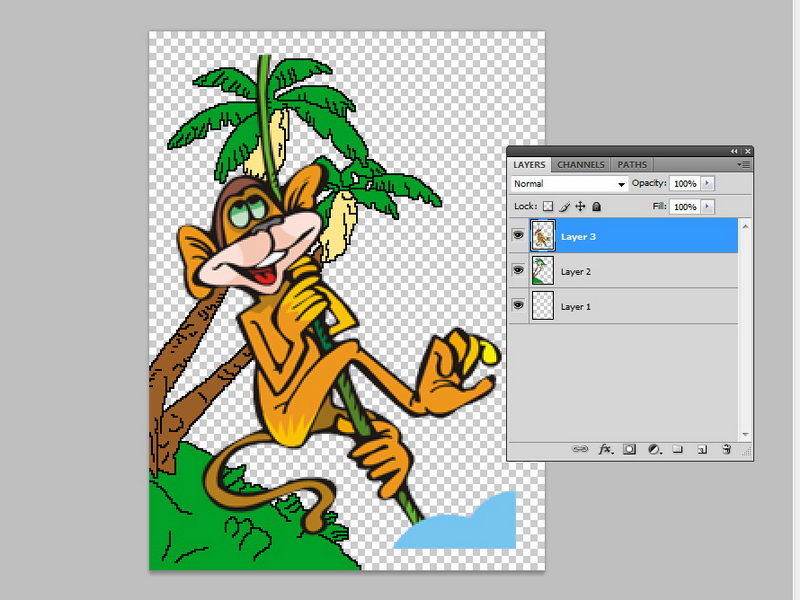Viewport: 800px width, 600px height.
Task: Click layers list scroll up arrow
Action: [745, 226]
